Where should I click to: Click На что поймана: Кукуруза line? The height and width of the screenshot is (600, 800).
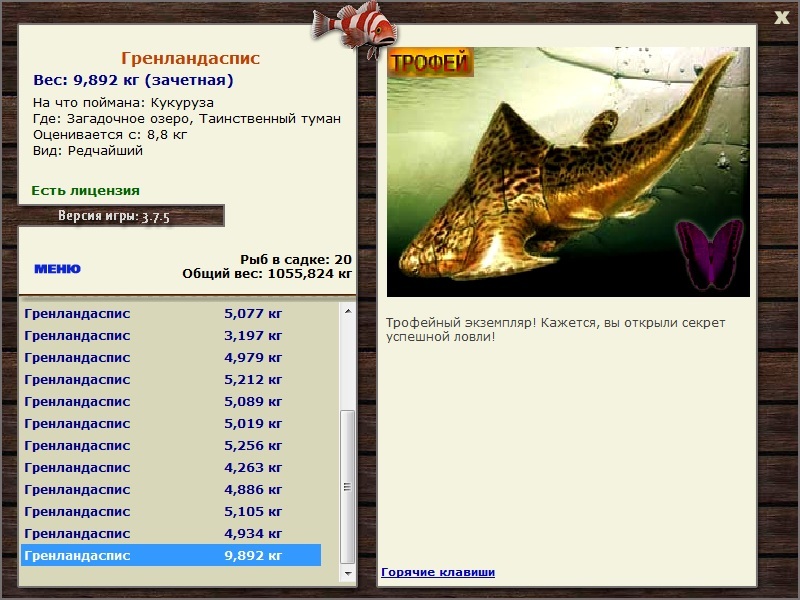point(123,103)
